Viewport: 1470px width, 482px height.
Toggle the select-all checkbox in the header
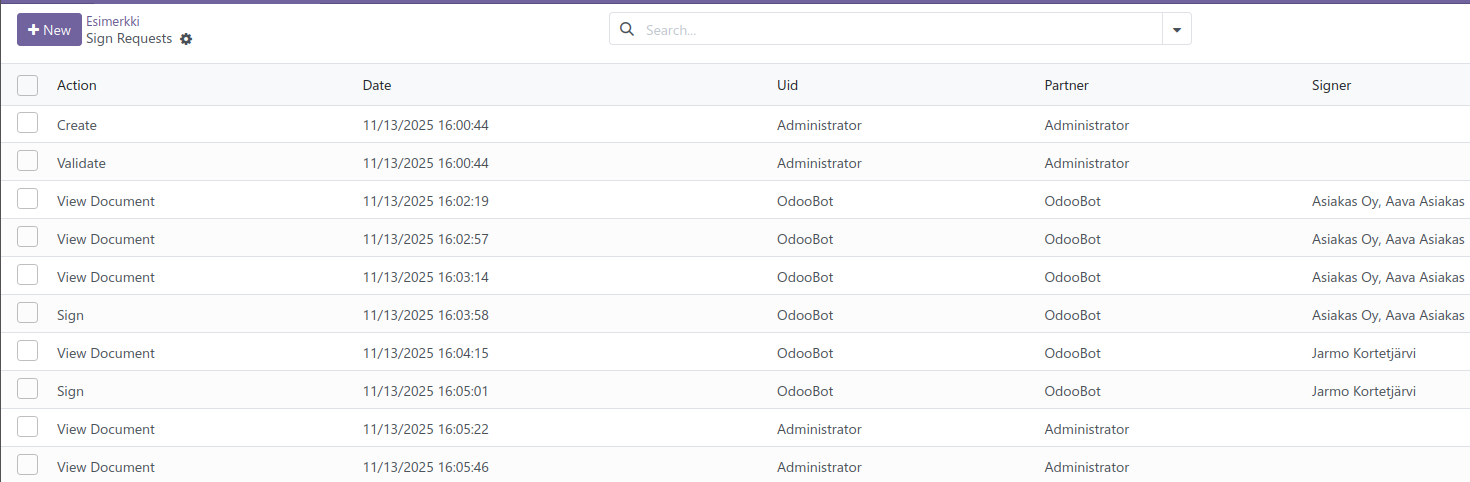tap(28, 86)
